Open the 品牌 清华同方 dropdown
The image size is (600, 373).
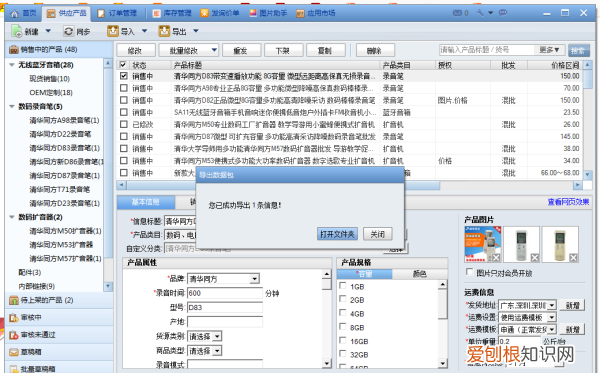254,279
